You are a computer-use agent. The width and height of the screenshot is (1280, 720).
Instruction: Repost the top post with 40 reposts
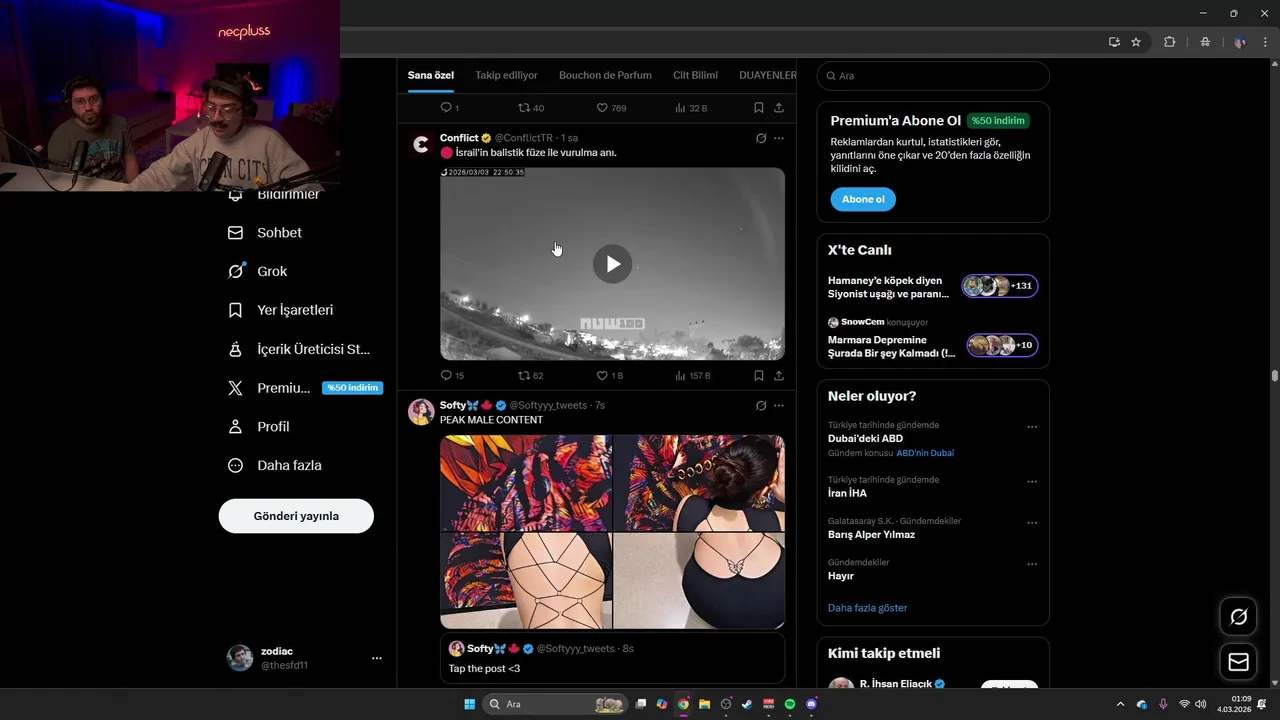point(530,108)
